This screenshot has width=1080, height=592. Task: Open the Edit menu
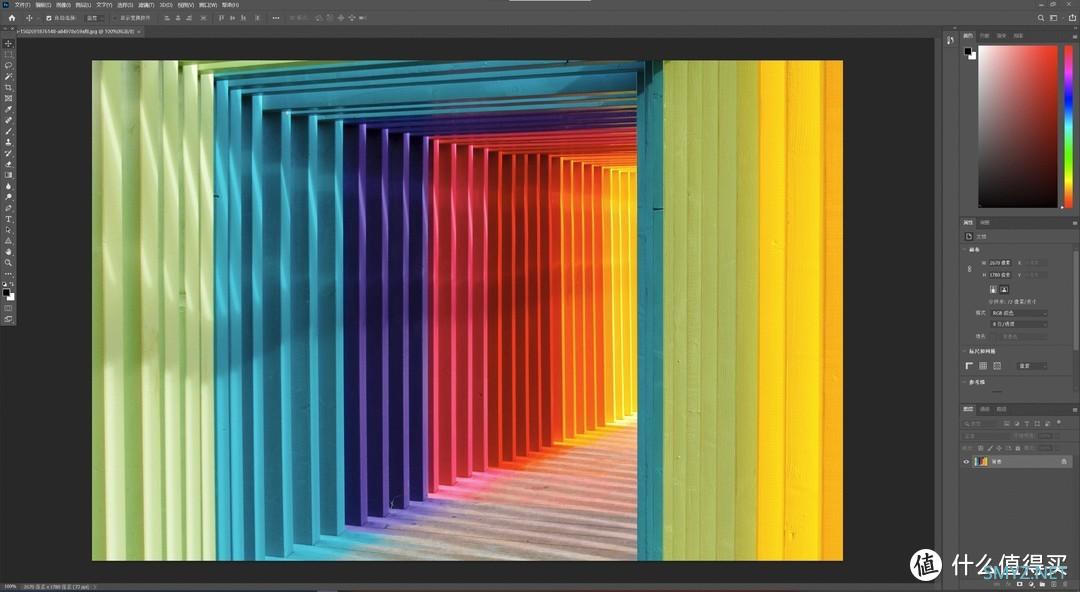[43, 5]
